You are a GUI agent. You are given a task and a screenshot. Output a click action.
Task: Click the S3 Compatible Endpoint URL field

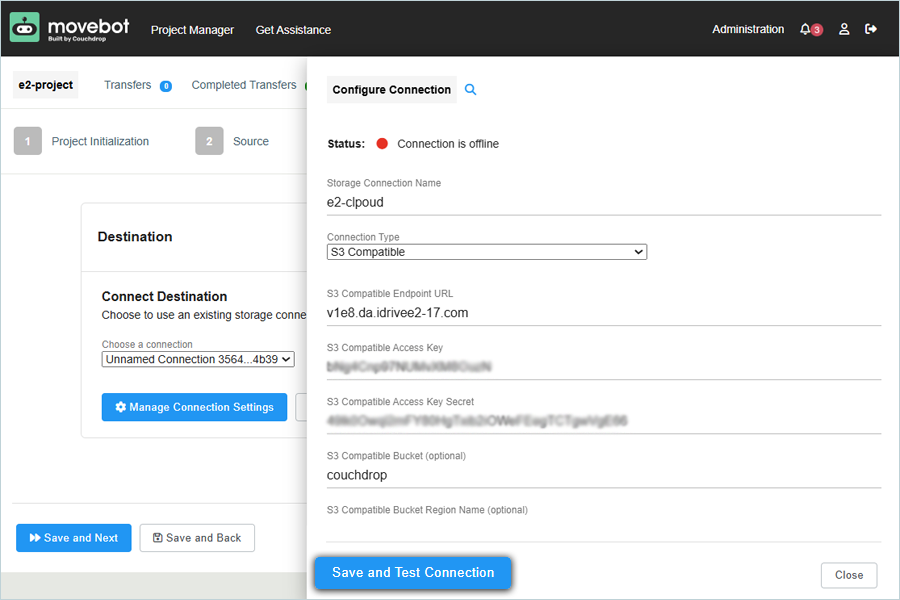(603, 313)
